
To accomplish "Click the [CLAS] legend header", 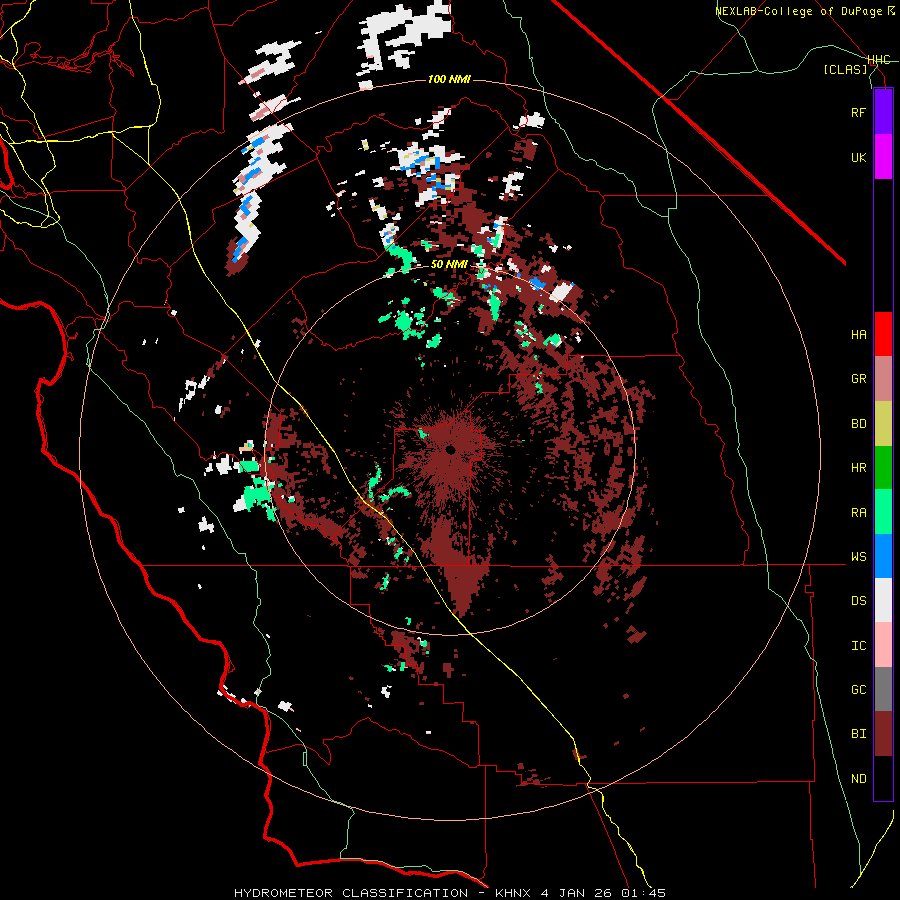I will pyautogui.click(x=845, y=69).
